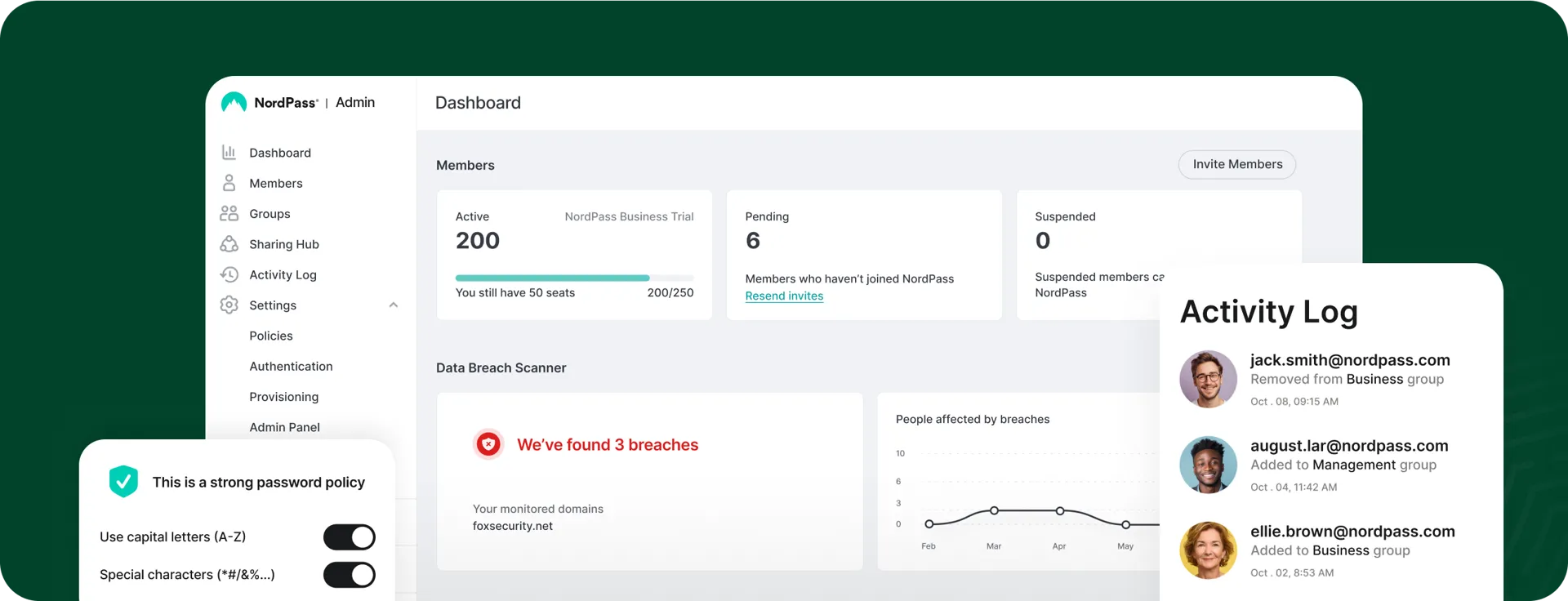Screen dimensions: 1568x601
Task: Click august.lar avatar photo
Action: tap(1209, 465)
